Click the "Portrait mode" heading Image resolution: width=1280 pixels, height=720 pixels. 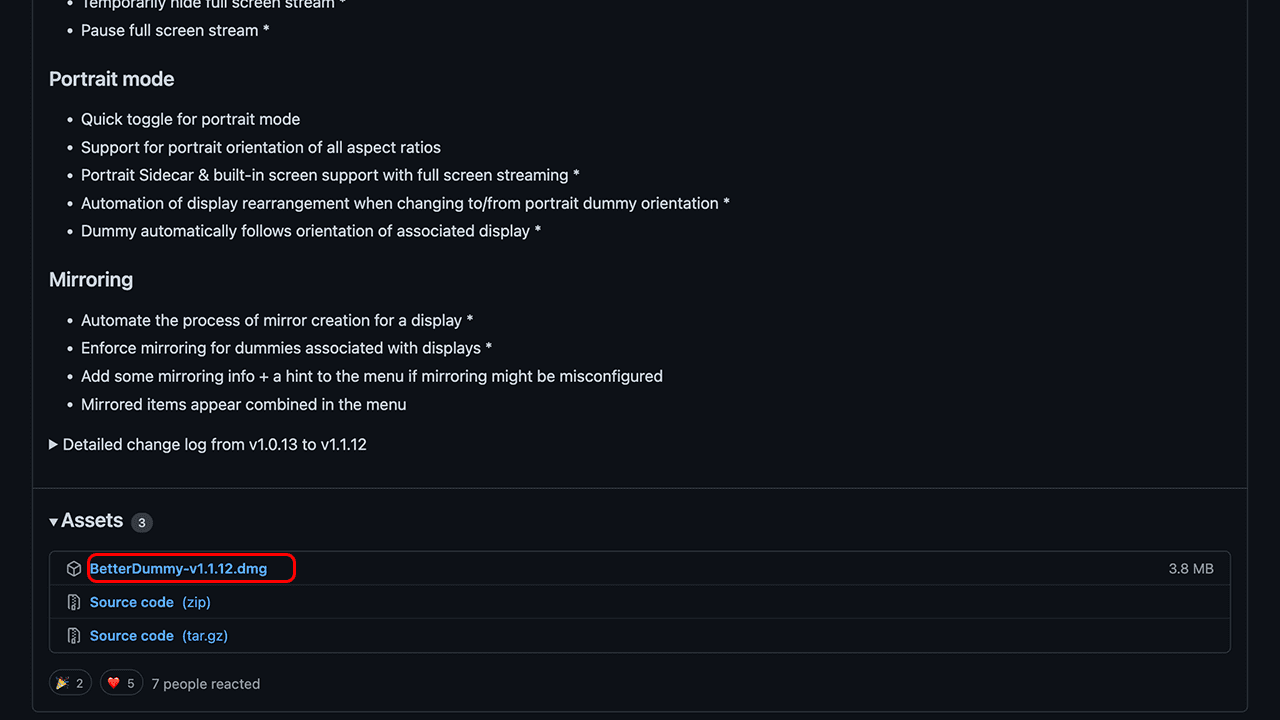tap(111, 79)
